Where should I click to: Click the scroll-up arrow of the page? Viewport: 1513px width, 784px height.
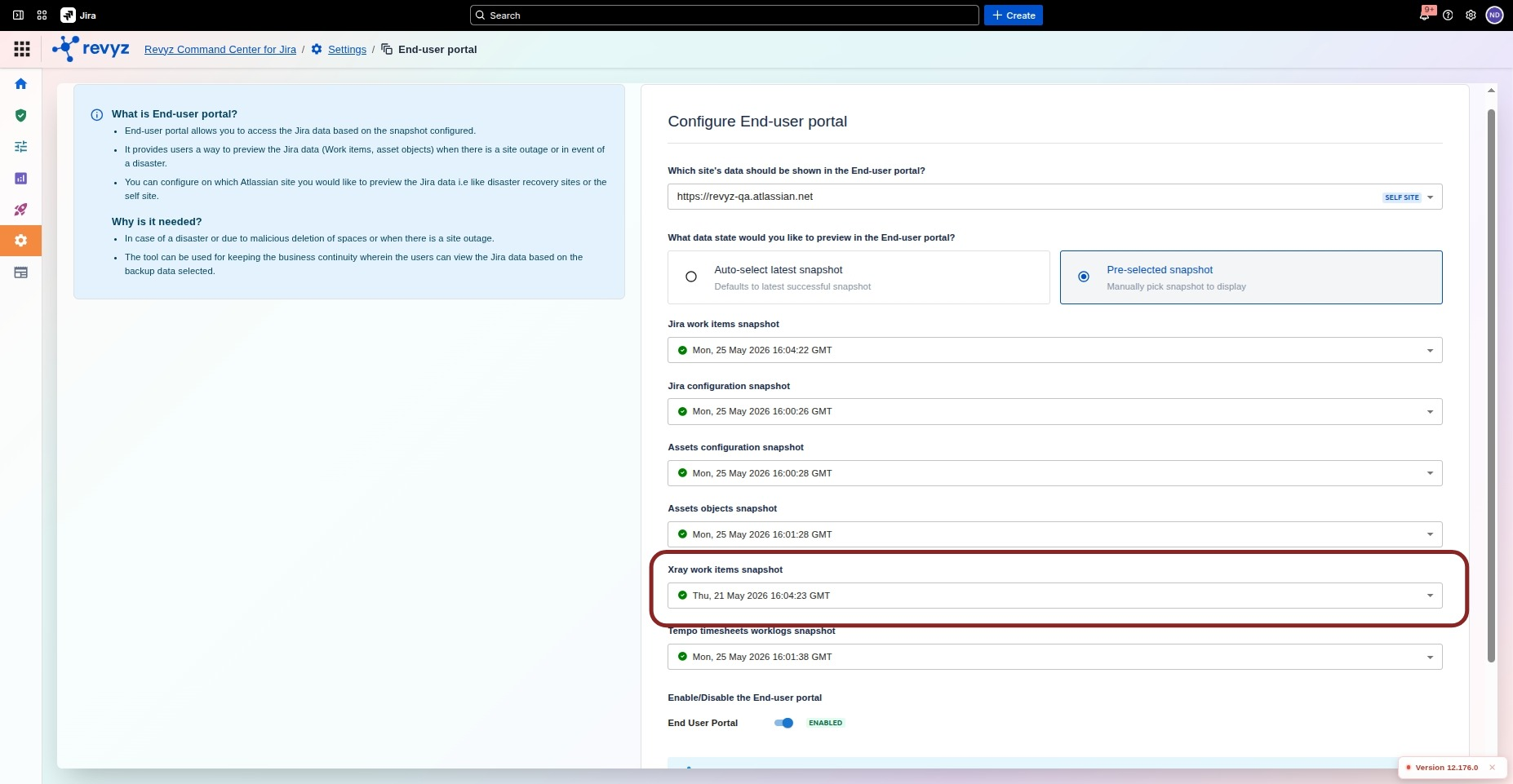point(1491,90)
